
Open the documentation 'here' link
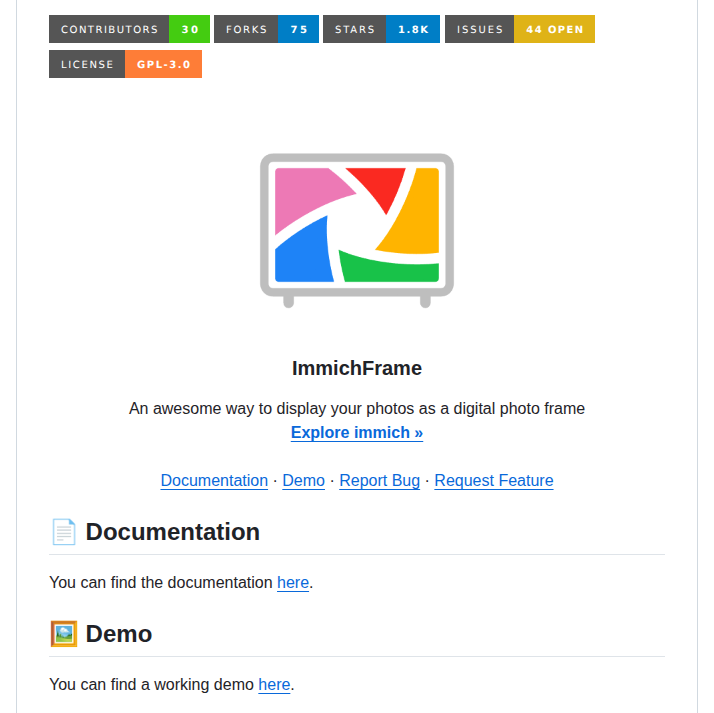coord(293,582)
